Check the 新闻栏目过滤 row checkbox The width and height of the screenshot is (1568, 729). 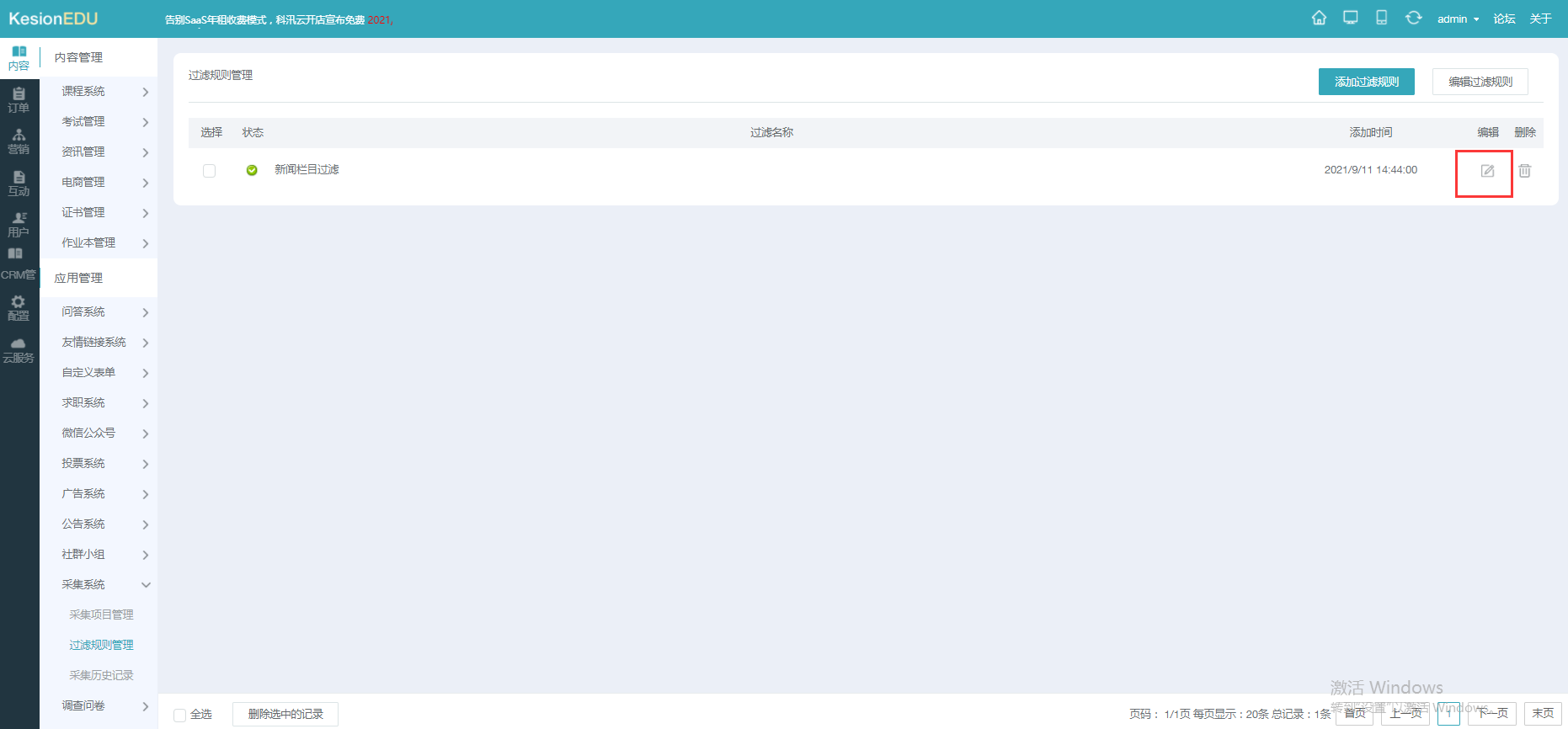pos(210,171)
